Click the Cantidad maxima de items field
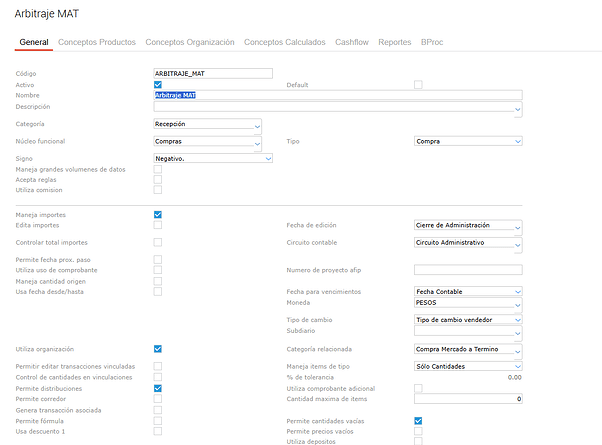Viewport: 602px width, 445px height. [x=467, y=399]
